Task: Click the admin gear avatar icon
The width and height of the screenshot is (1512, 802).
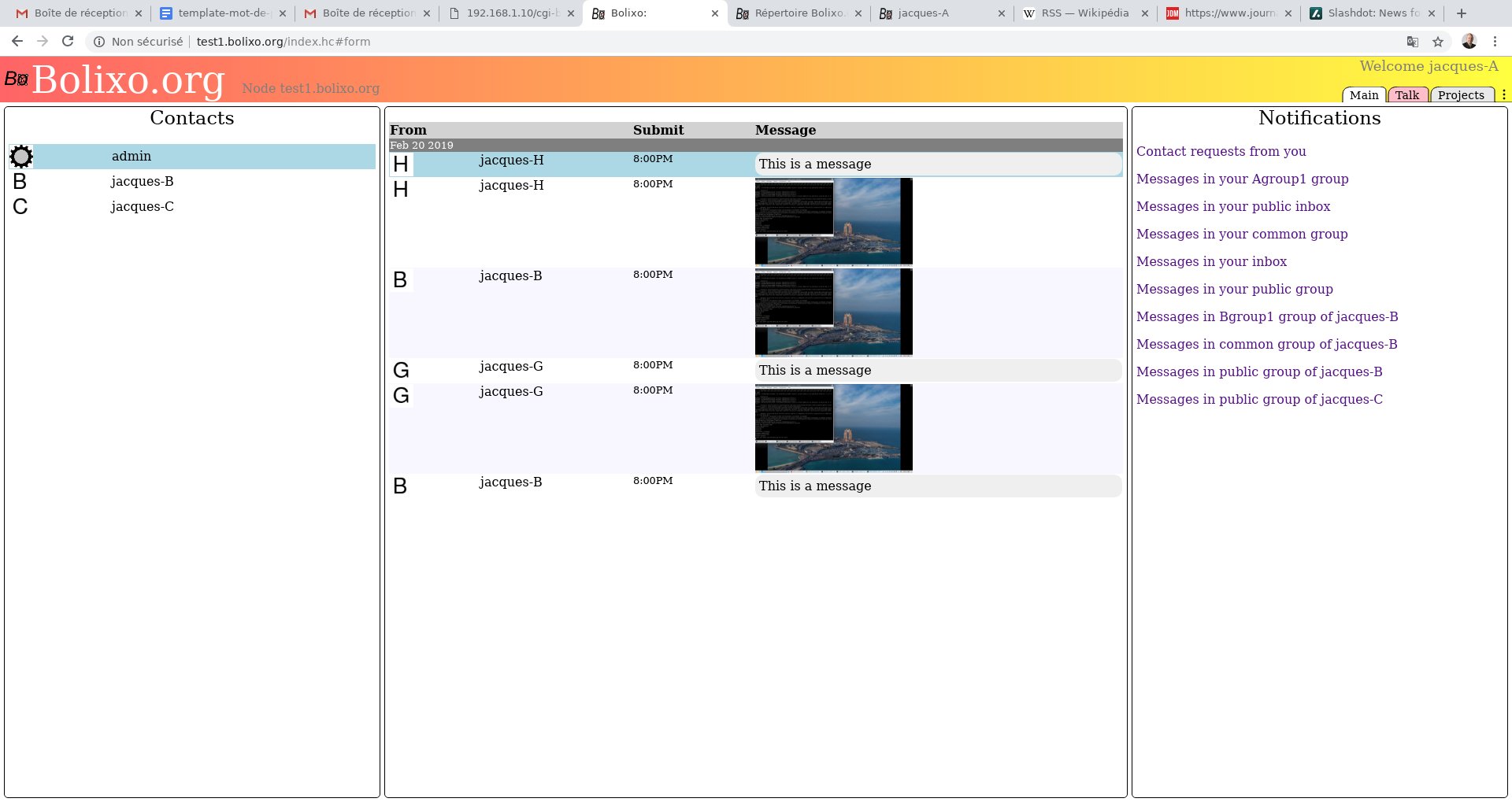Action: click(21, 157)
